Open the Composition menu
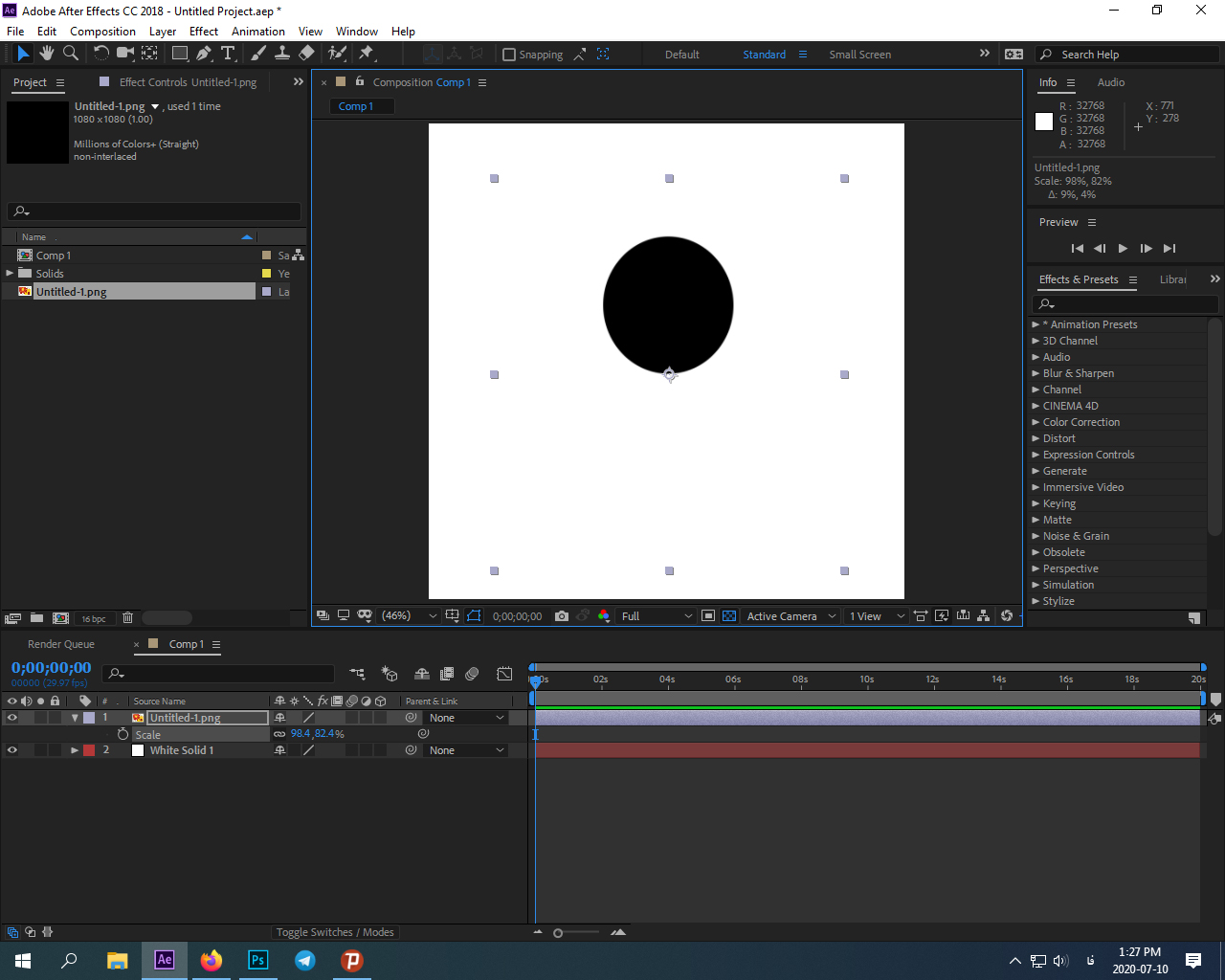The height and width of the screenshot is (980, 1225). [x=102, y=32]
